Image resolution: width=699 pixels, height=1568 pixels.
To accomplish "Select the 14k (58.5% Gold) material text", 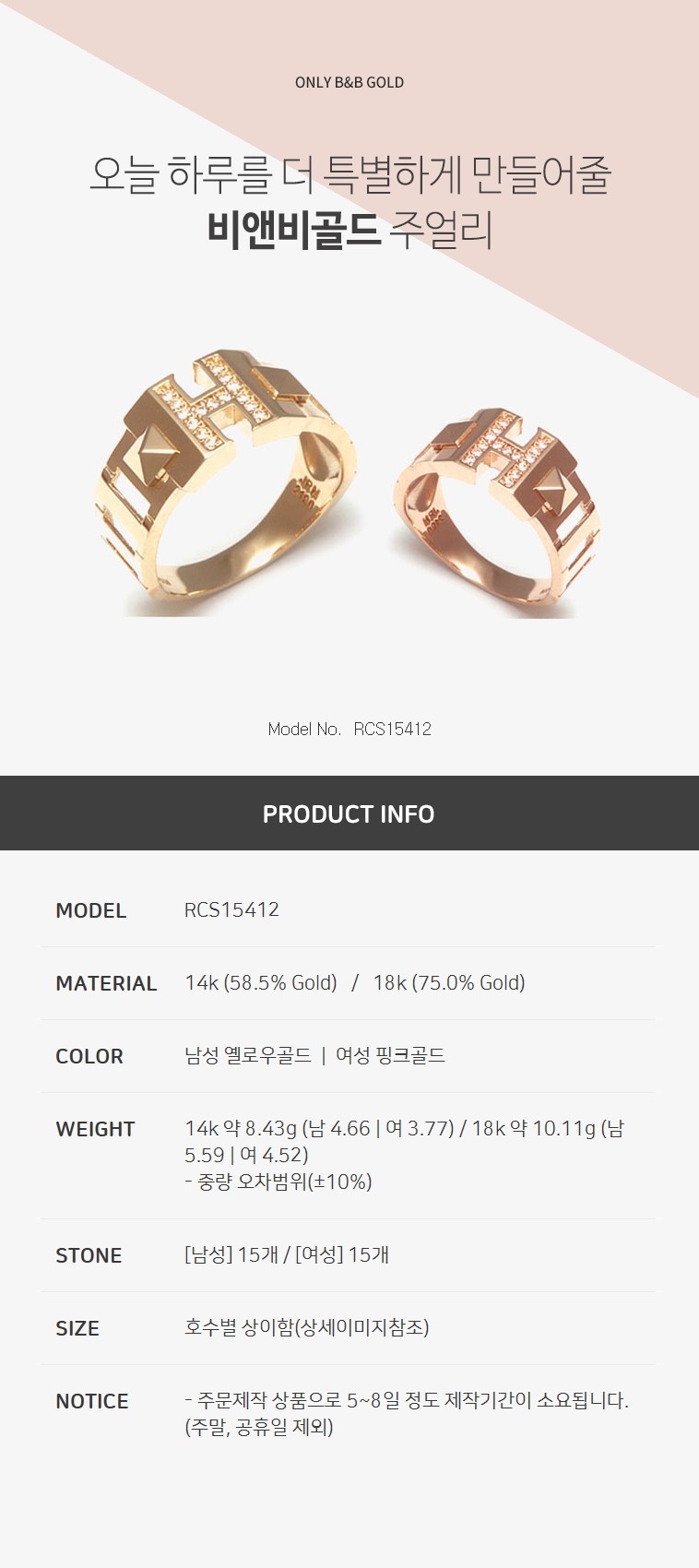I will 261,983.
